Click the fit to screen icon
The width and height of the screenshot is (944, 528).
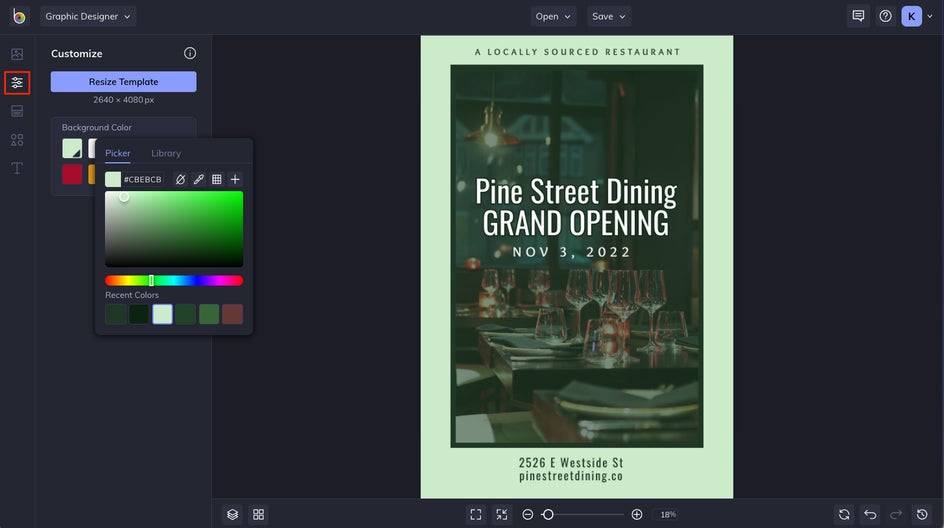click(x=476, y=514)
